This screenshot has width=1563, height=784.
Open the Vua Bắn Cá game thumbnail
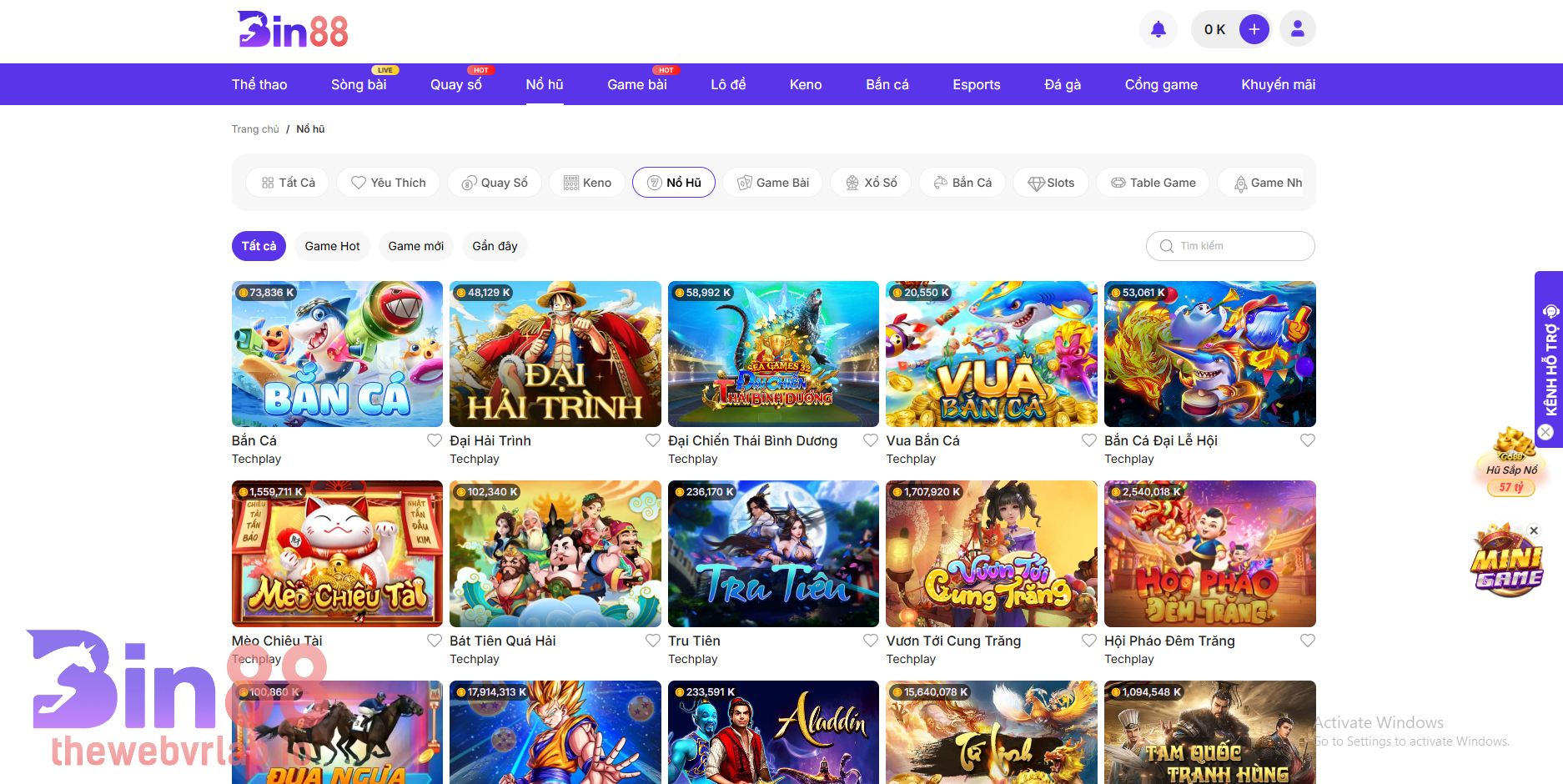pyautogui.click(x=991, y=354)
